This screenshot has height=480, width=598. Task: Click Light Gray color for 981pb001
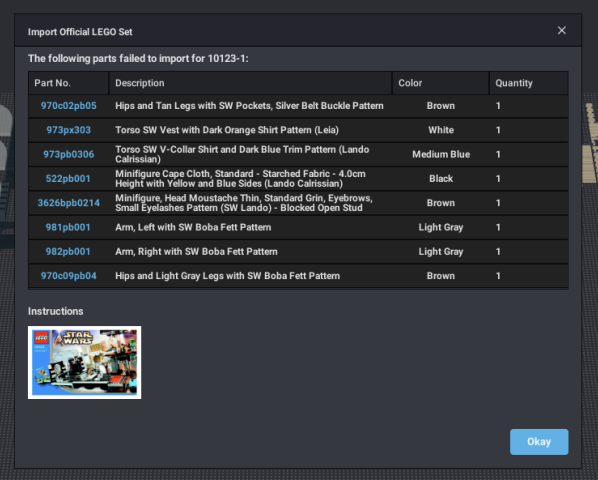(x=441, y=227)
